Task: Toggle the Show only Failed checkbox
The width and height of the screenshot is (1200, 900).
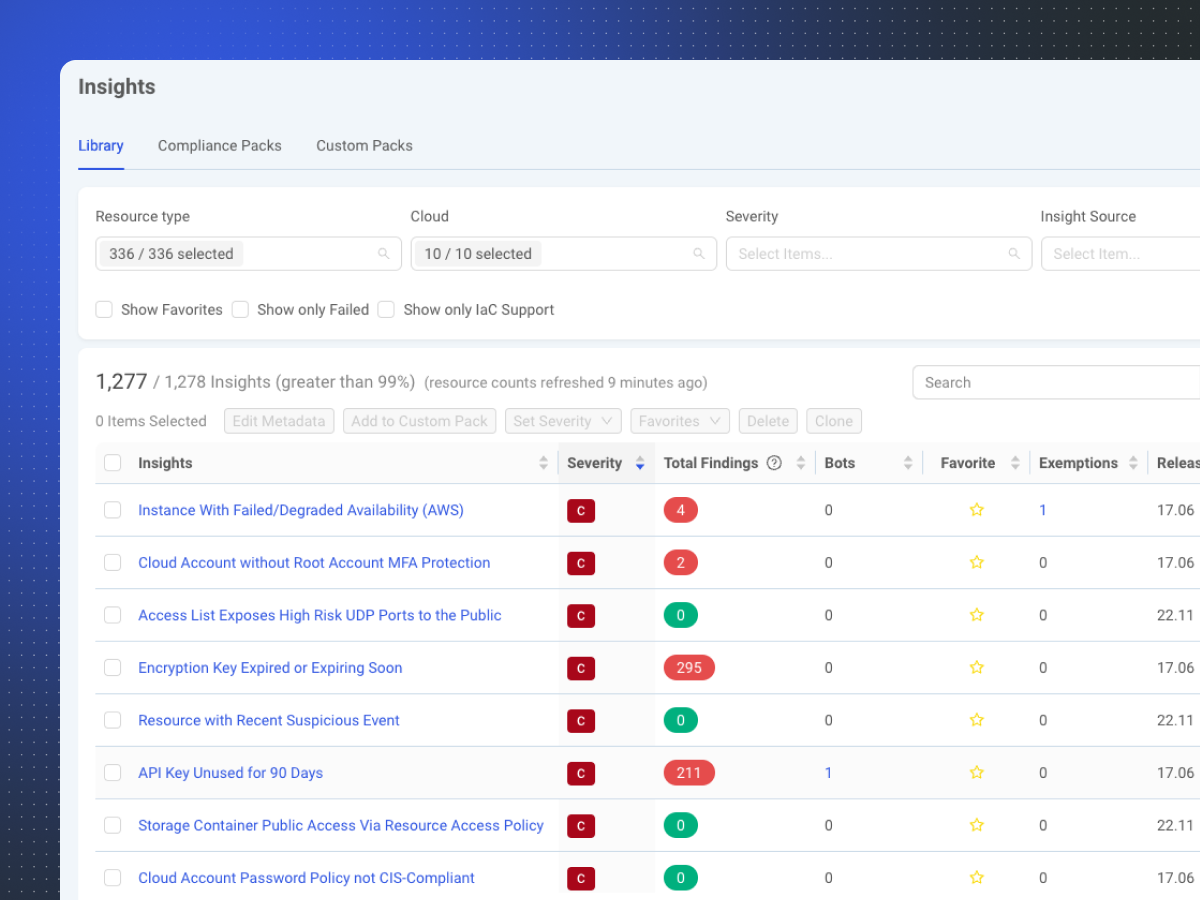Action: pos(240,310)
